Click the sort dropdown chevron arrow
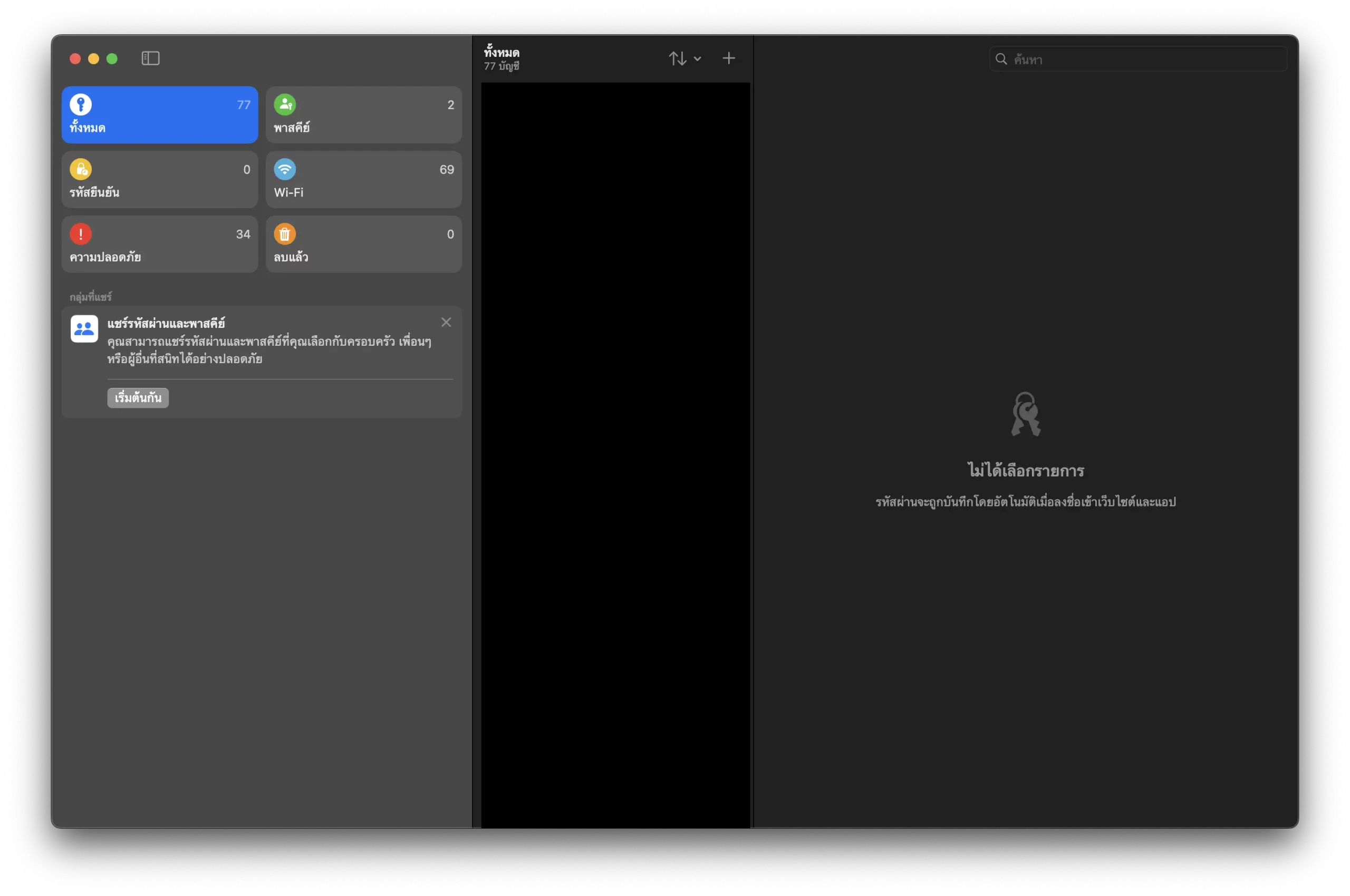Image resolution: width=1350 pixels, height=896 pixels. 698,59
